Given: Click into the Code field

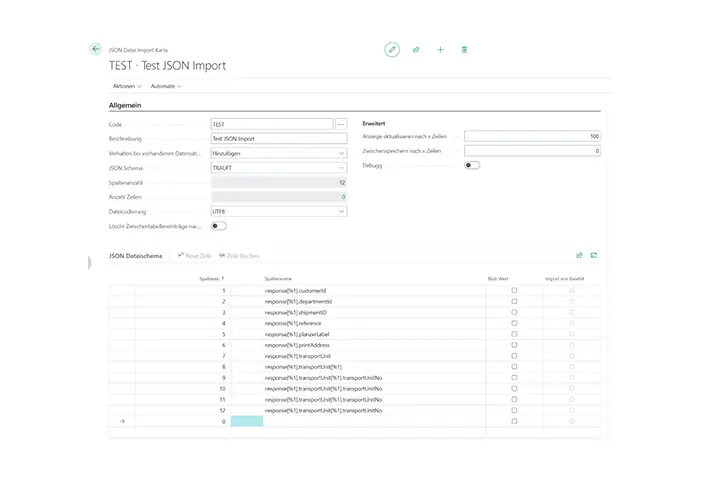Looking at the screenshot, I should (272, 124).
